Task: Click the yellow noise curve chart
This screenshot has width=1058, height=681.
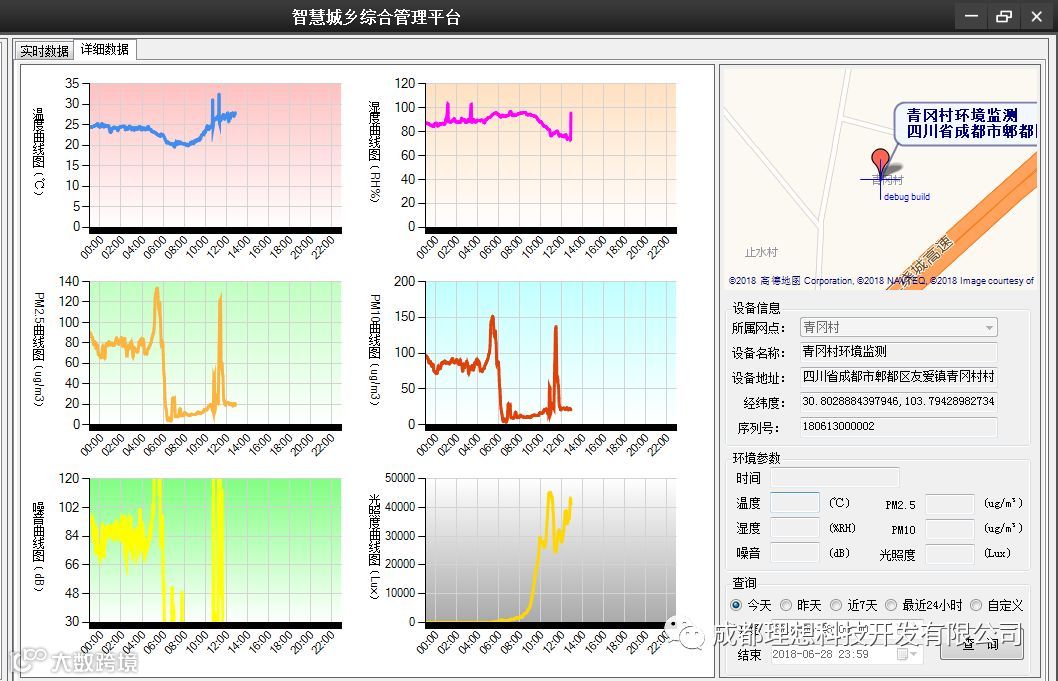Action: [x=215, y=550]
